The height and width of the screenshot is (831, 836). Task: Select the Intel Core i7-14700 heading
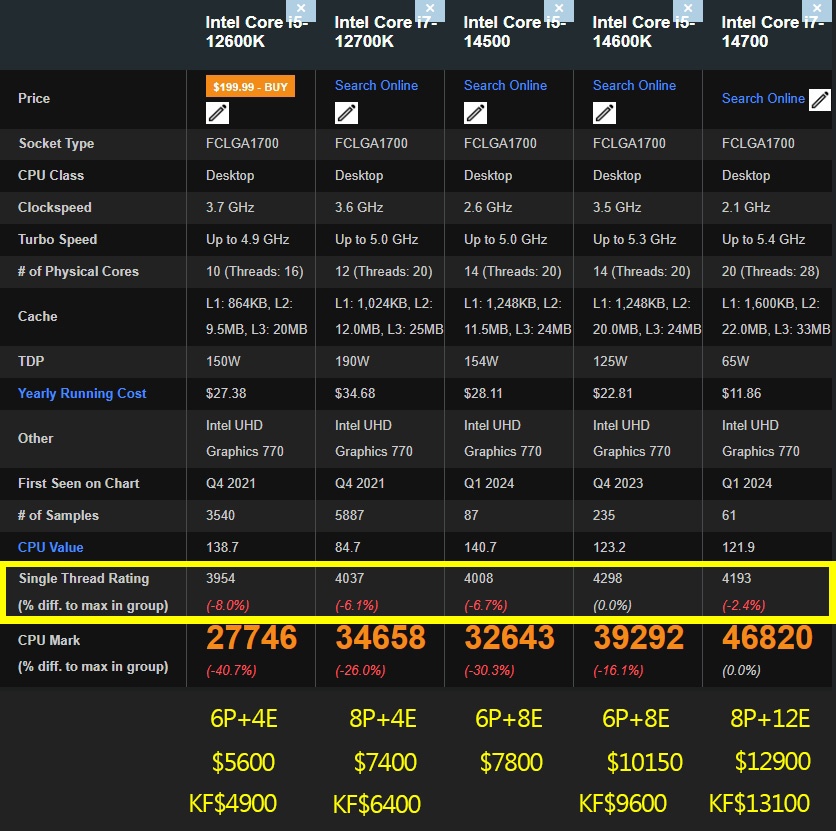click(773, 31)
